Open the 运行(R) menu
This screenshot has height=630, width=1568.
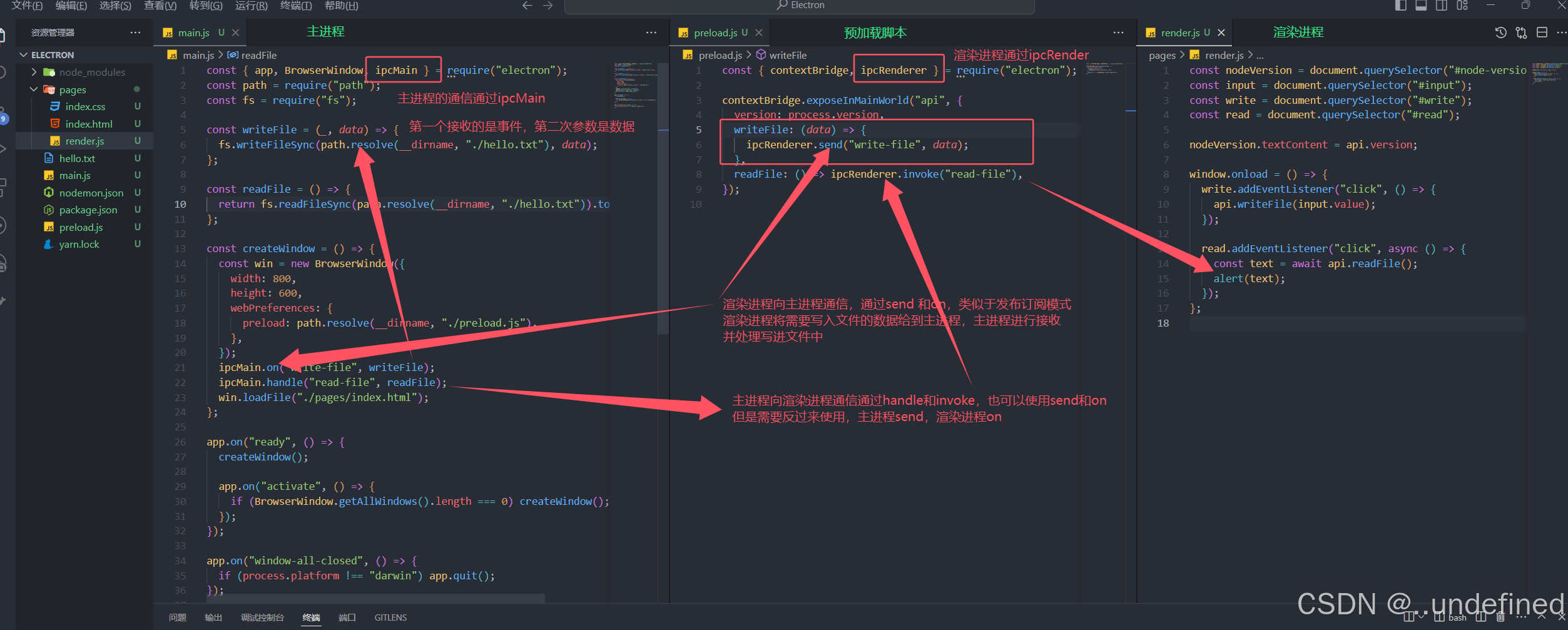(x=252, y=6)
